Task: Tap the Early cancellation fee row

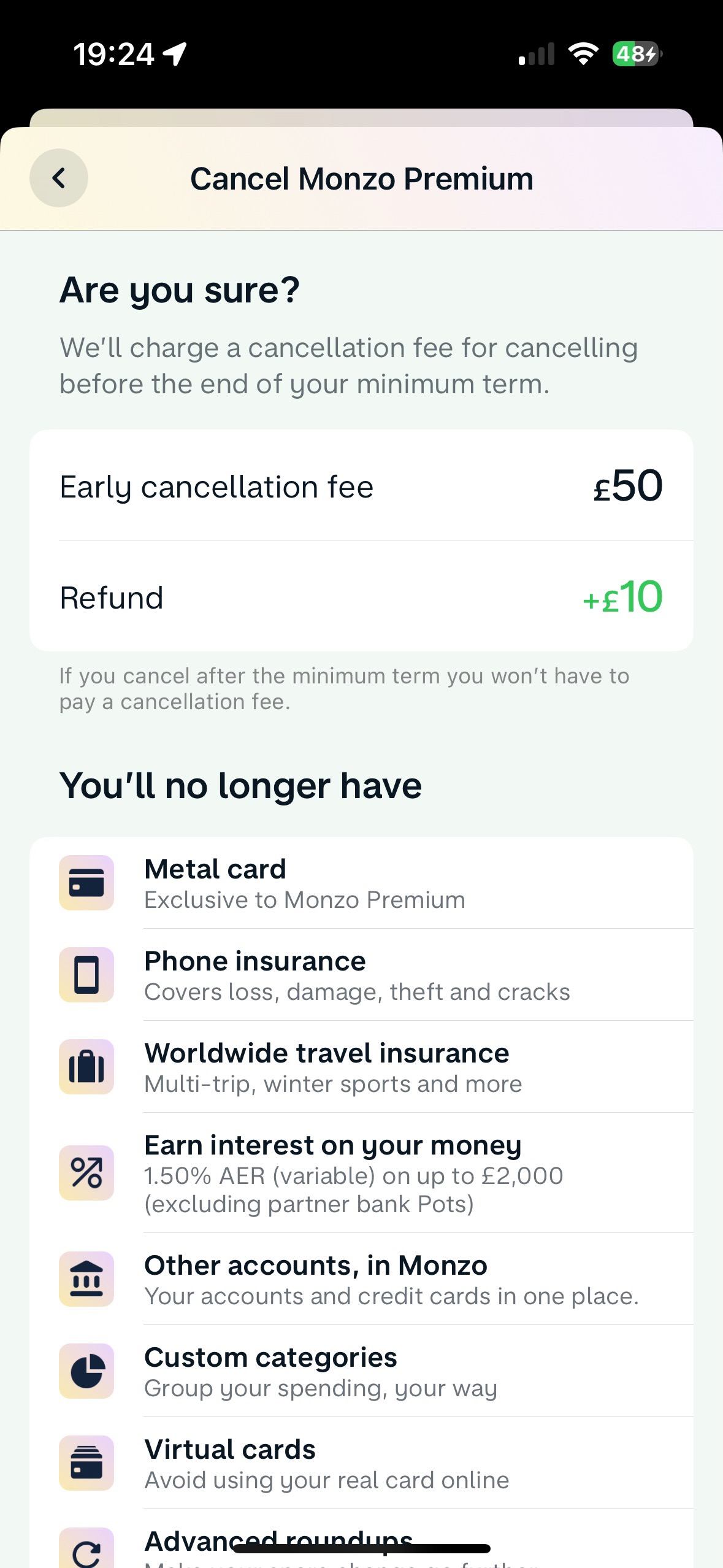Action: click(216, 487)
